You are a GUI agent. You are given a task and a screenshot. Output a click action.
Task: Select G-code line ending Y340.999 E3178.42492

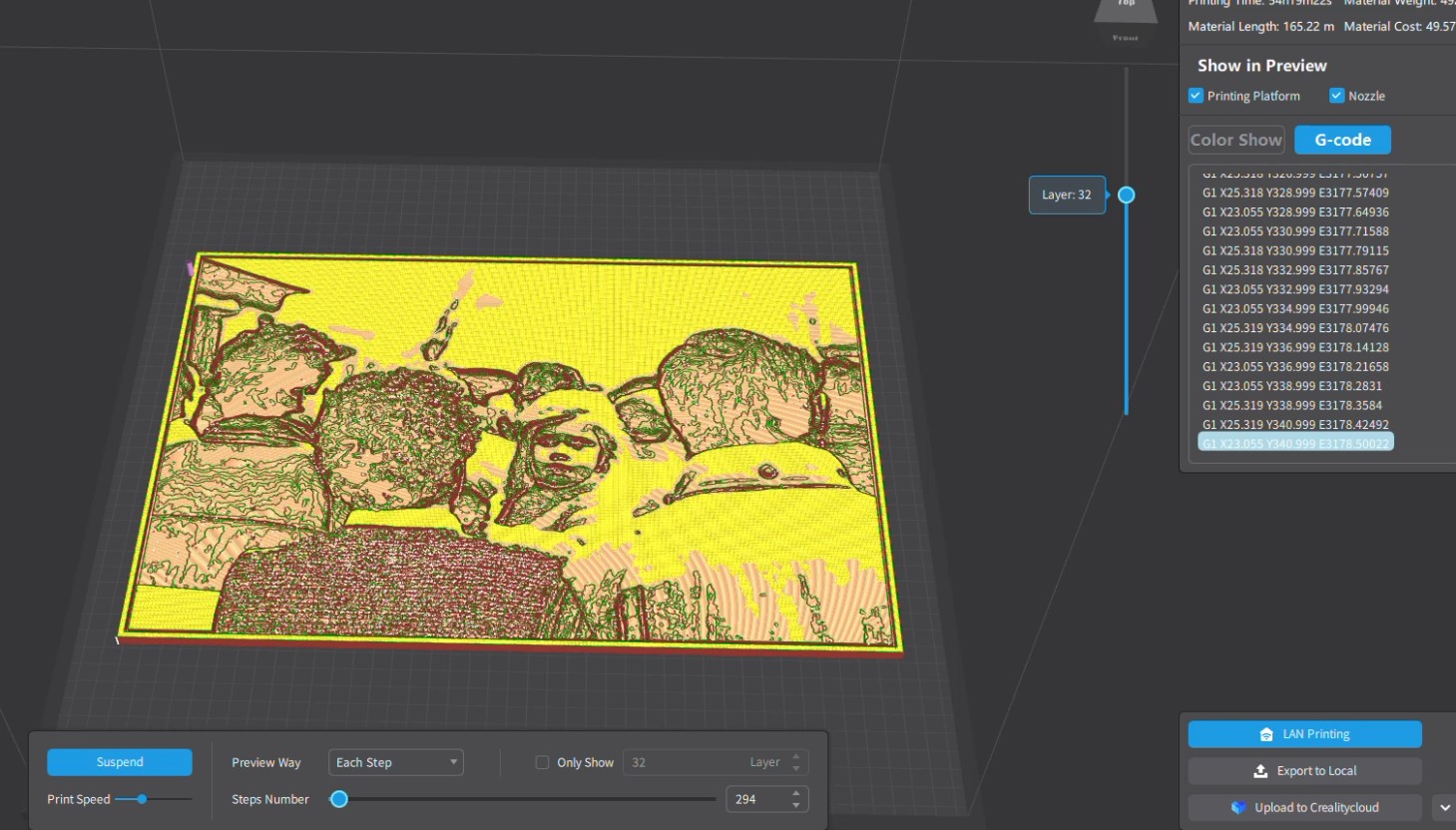click(1294, 424)
